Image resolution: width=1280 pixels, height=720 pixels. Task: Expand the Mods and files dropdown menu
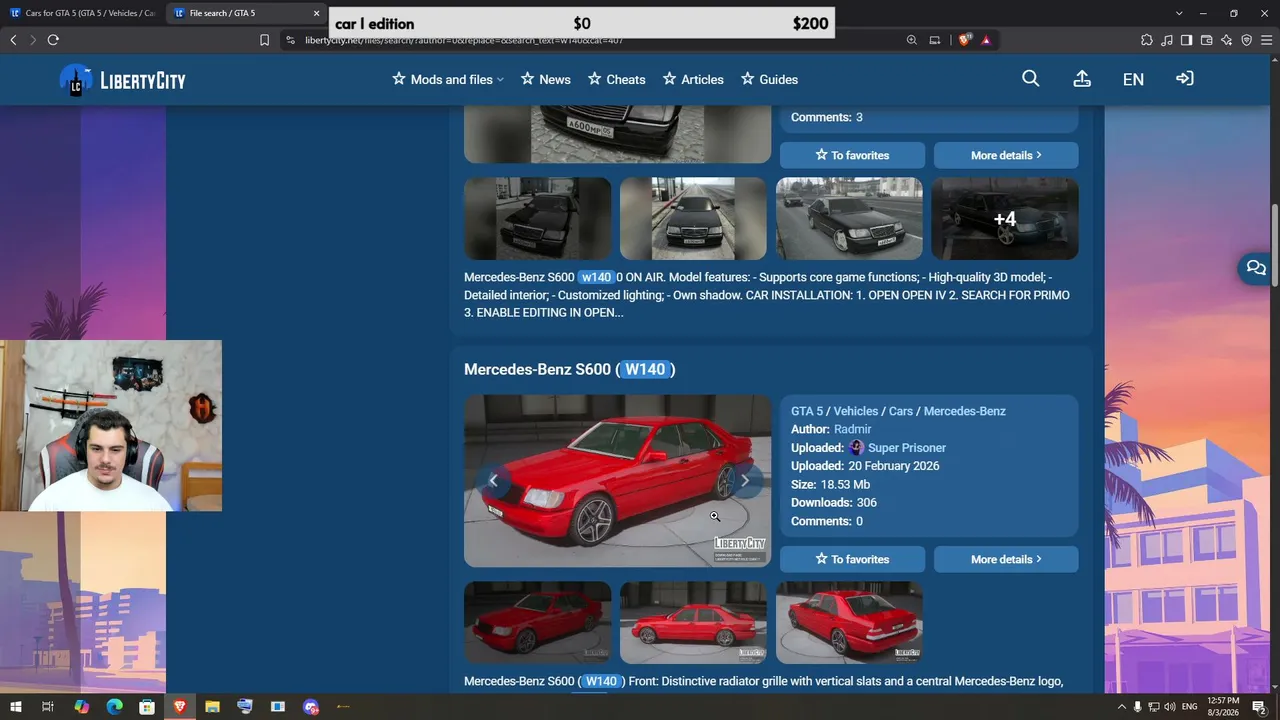pos(448,79)
